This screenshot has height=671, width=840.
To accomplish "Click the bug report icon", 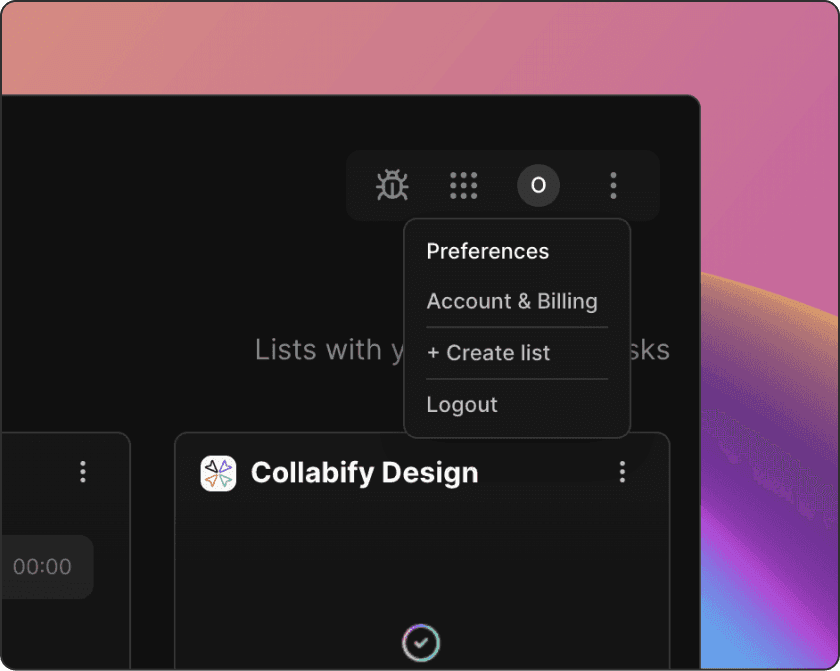I will [392, 185].
